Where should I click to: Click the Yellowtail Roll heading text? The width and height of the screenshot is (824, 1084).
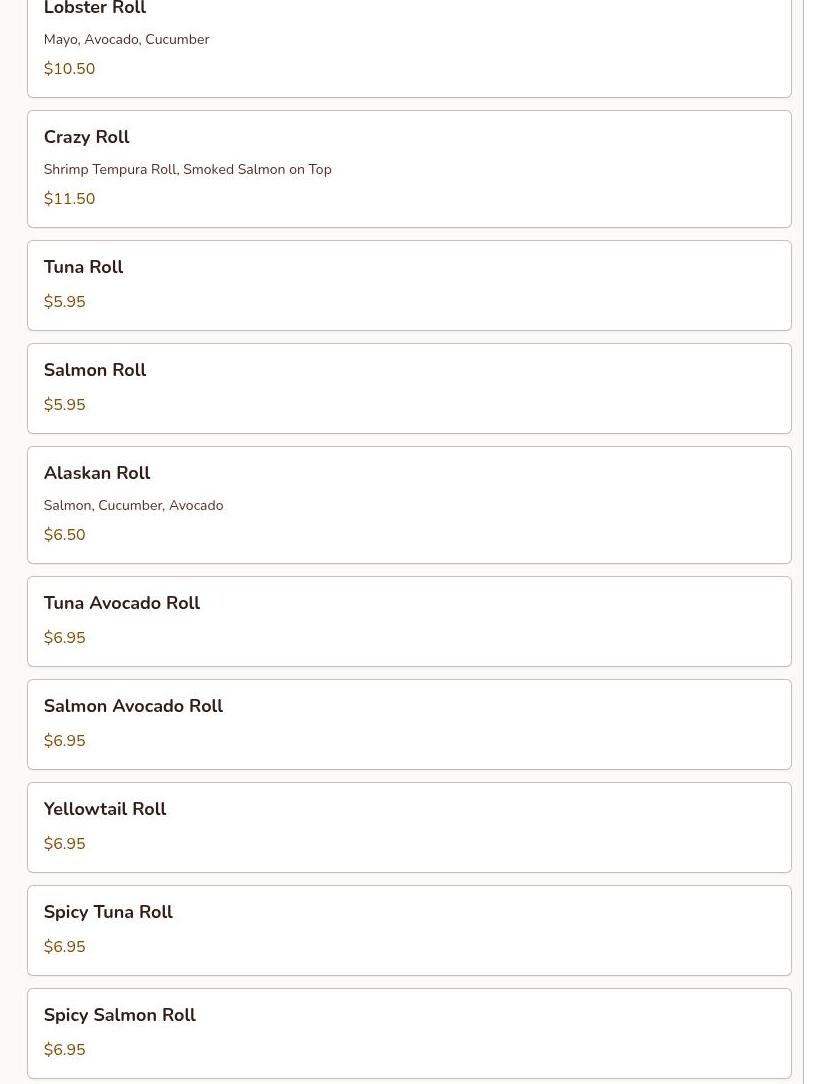tap(105, 809)
